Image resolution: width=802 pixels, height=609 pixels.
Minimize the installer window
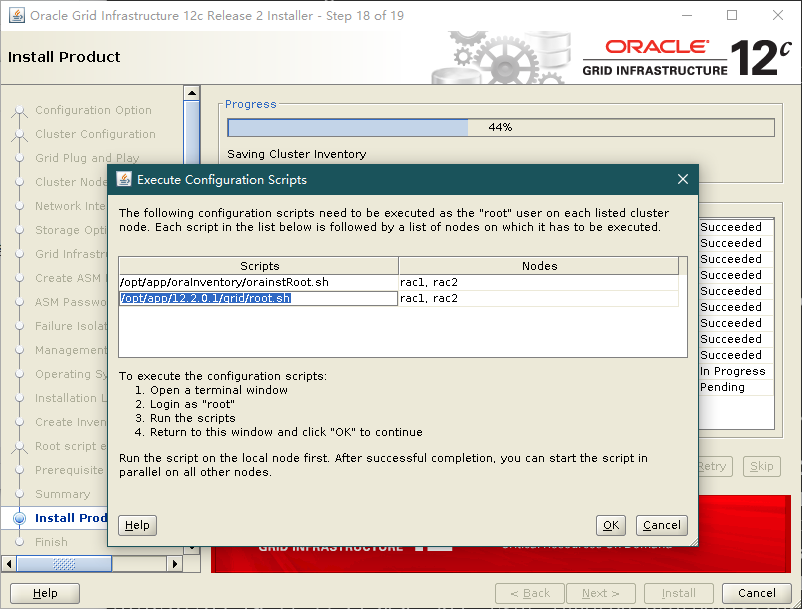tap(687, 15)
